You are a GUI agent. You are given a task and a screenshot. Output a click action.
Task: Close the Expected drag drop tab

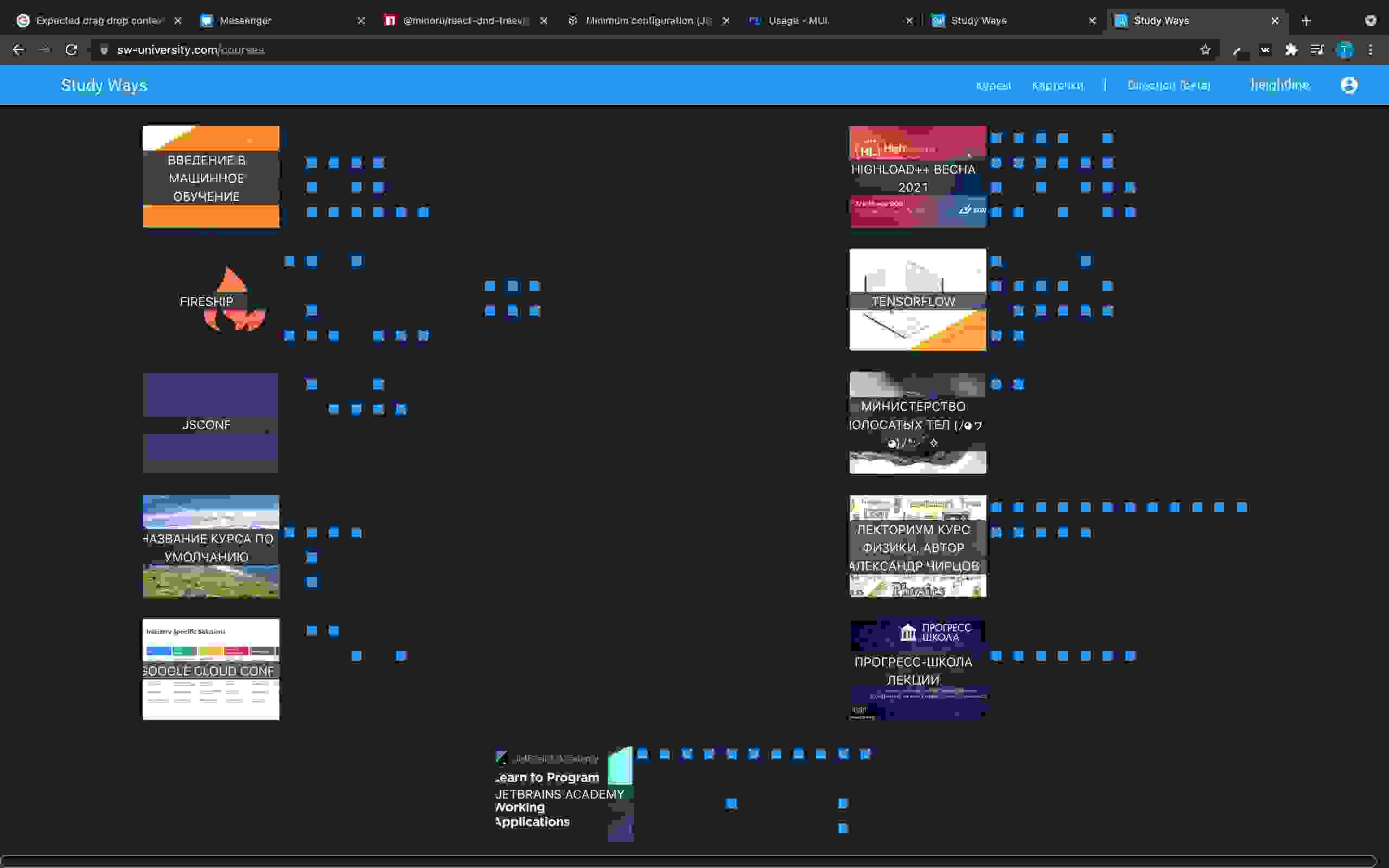pyautogui.click(x=178, y=21)
